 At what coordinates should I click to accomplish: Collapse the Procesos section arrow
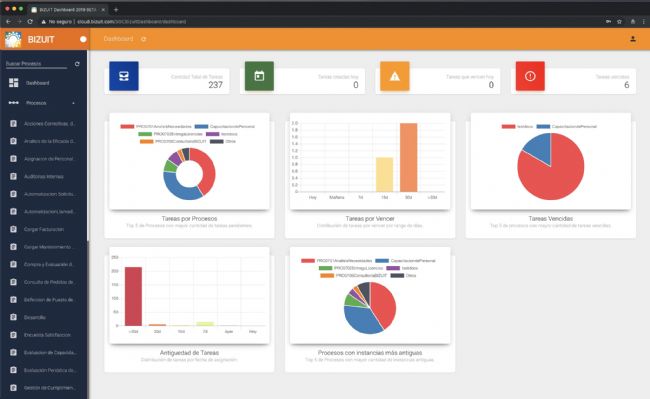point(73,103)
